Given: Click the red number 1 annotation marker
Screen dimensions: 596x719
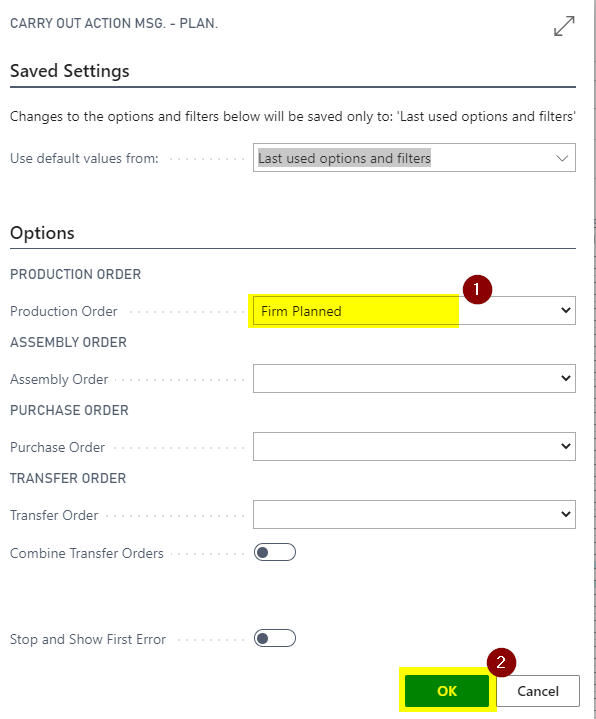Looking at the screenshot, I should 477,289.
